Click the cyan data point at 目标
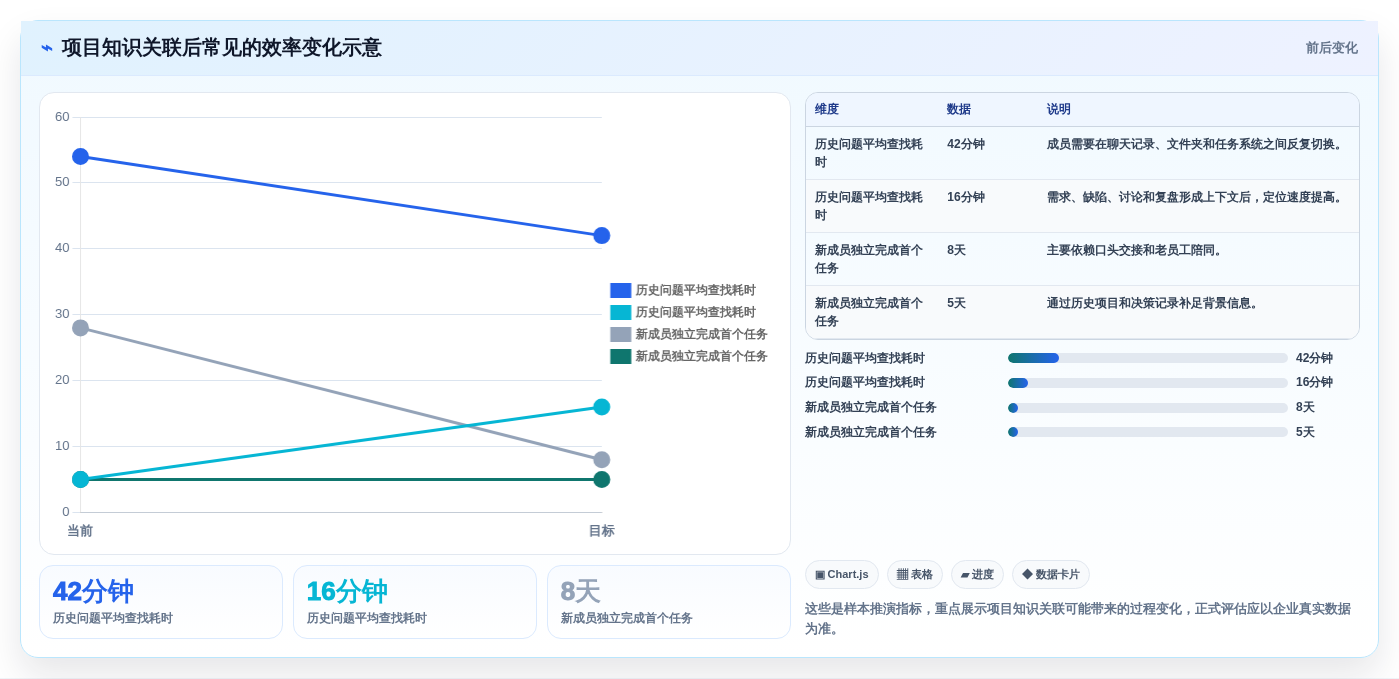Screen dimensions: 1399x679 pos(601,407)
